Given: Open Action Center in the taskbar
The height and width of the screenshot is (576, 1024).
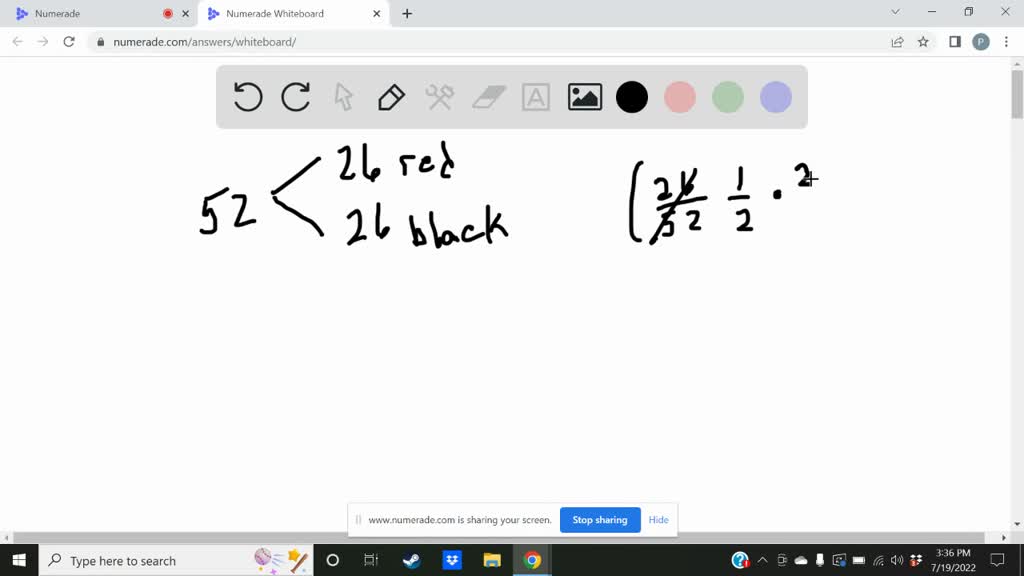Looking at the screenshot, I should tap(997, 560).
